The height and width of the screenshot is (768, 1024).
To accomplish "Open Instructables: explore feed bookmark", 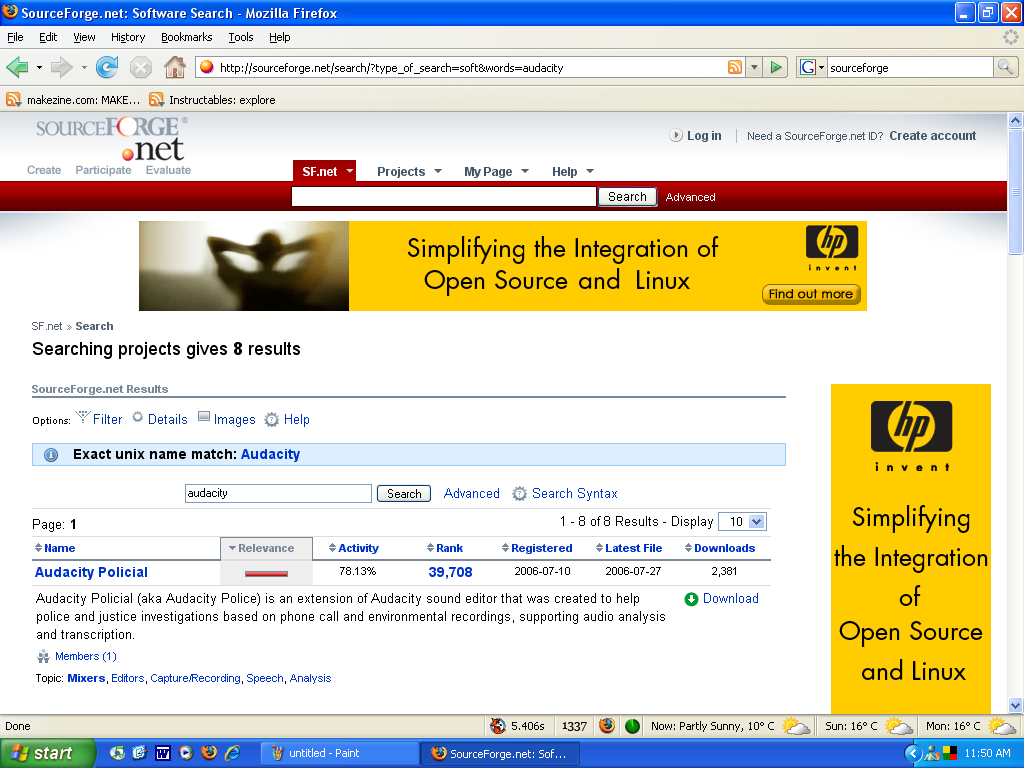I will coord(212,100).
